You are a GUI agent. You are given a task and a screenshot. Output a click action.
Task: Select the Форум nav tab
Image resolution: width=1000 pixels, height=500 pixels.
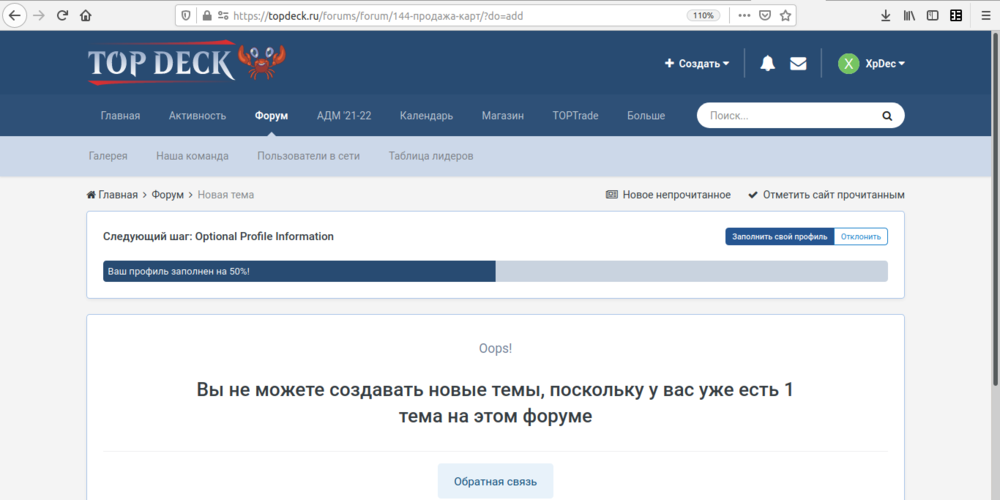pos(272,115)
